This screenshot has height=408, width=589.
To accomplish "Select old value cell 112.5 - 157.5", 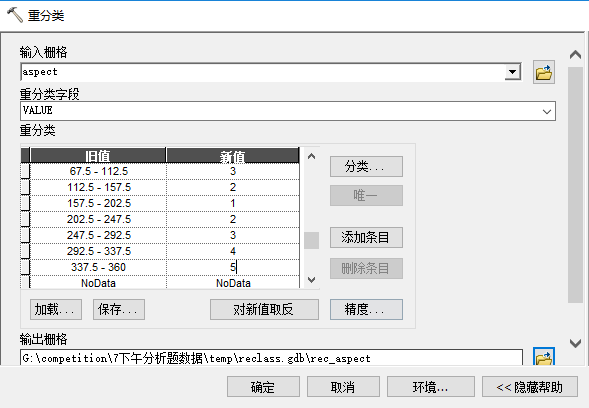I will 98,187.
